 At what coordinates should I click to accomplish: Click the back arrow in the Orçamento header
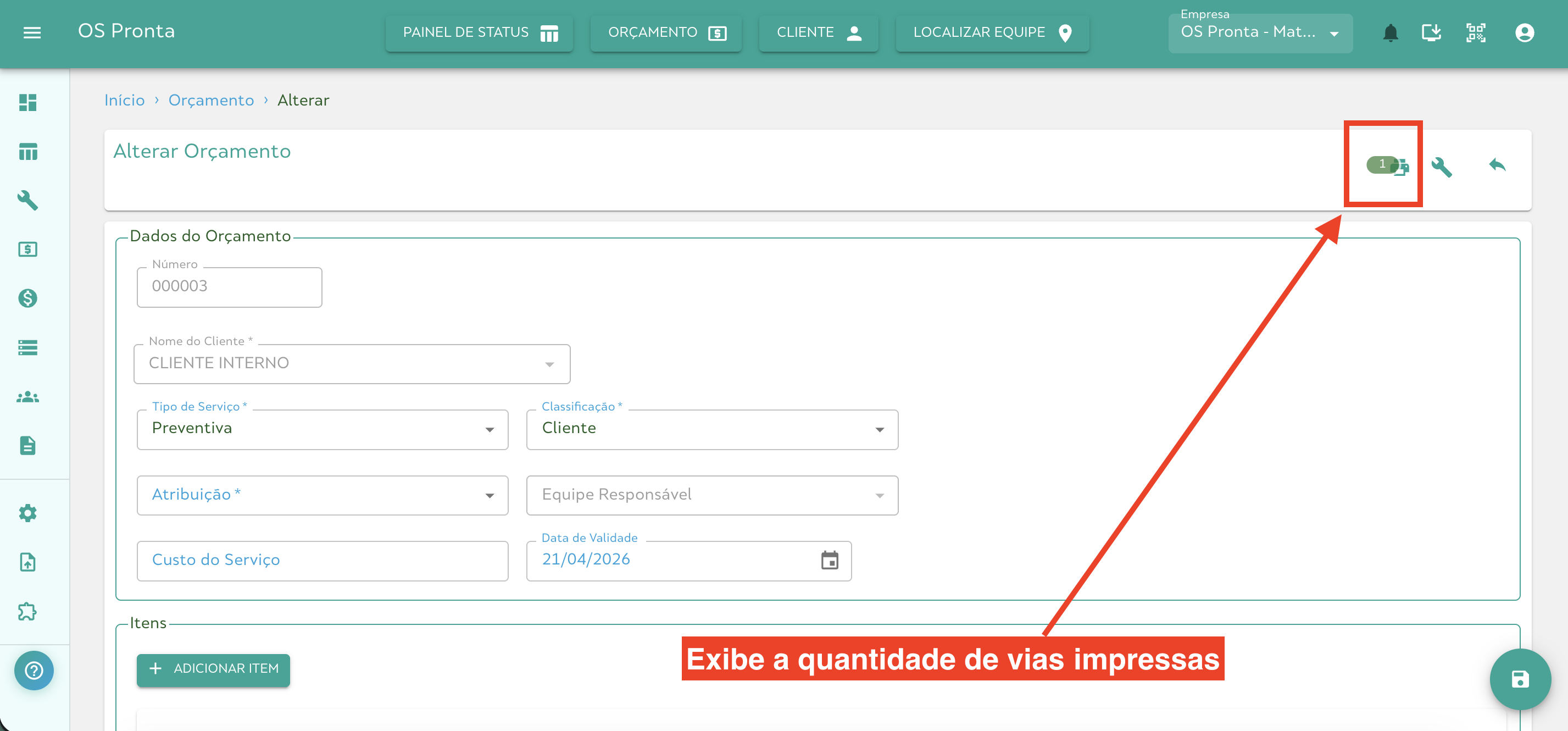pos(1497,165)
